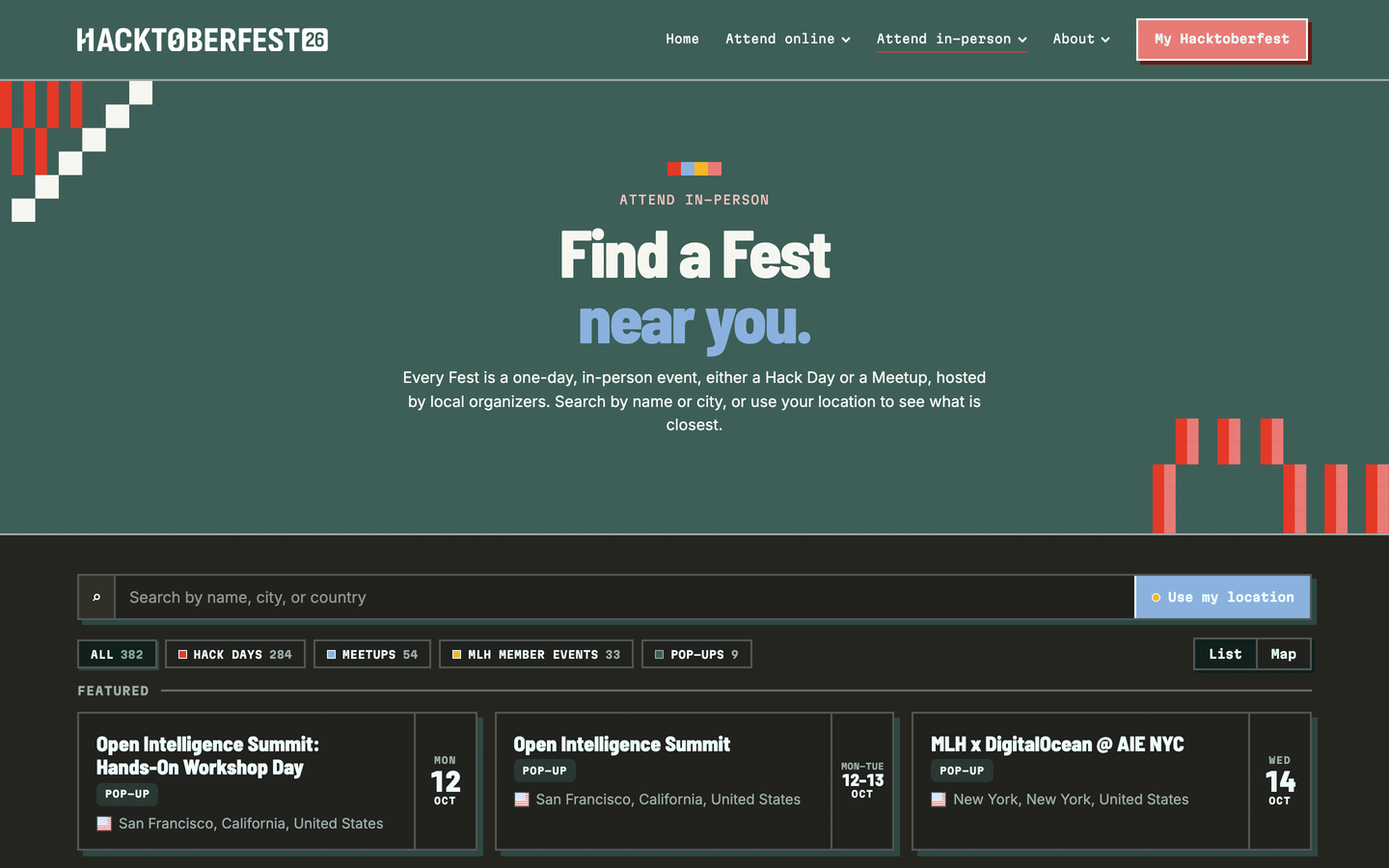Screen dimensions: 1389x868
Task: Click FEATURED section label
Action: pos(114,691)
